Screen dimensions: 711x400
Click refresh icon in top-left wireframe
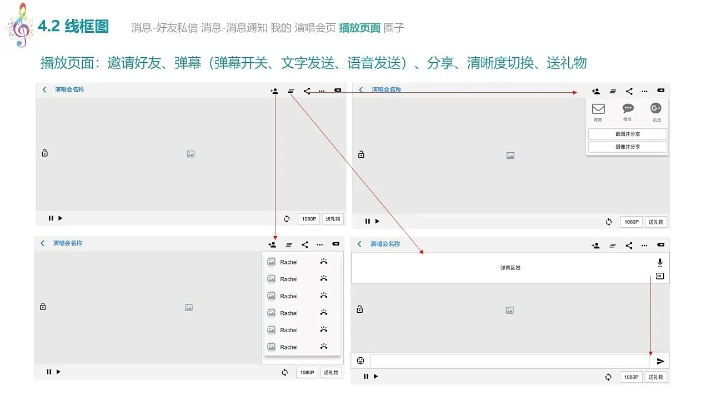click(x=286, y=218)
